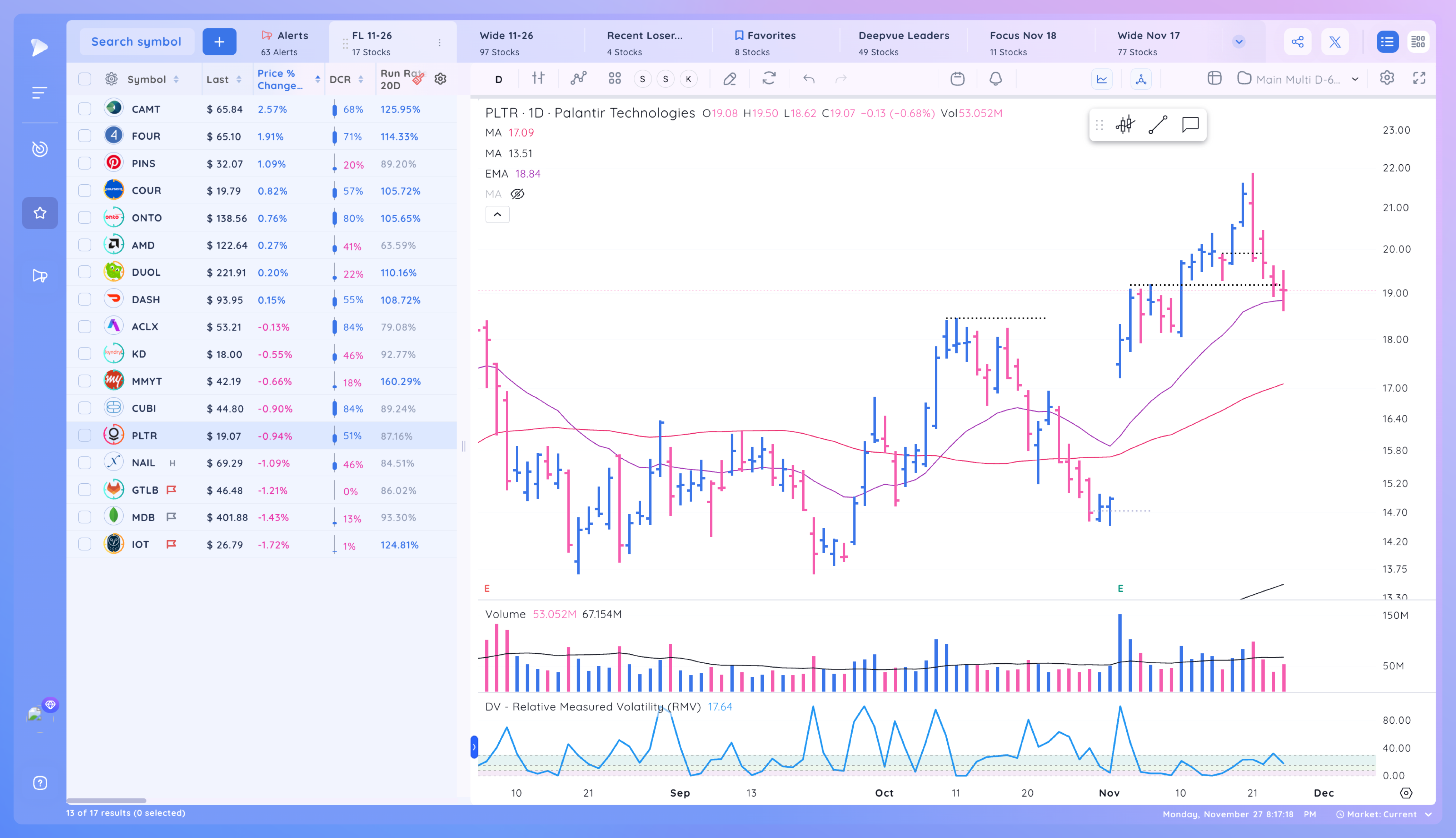Click the chart auto-scale target icon
This screenshot has width=1456, height=838.
[1405, 793]
